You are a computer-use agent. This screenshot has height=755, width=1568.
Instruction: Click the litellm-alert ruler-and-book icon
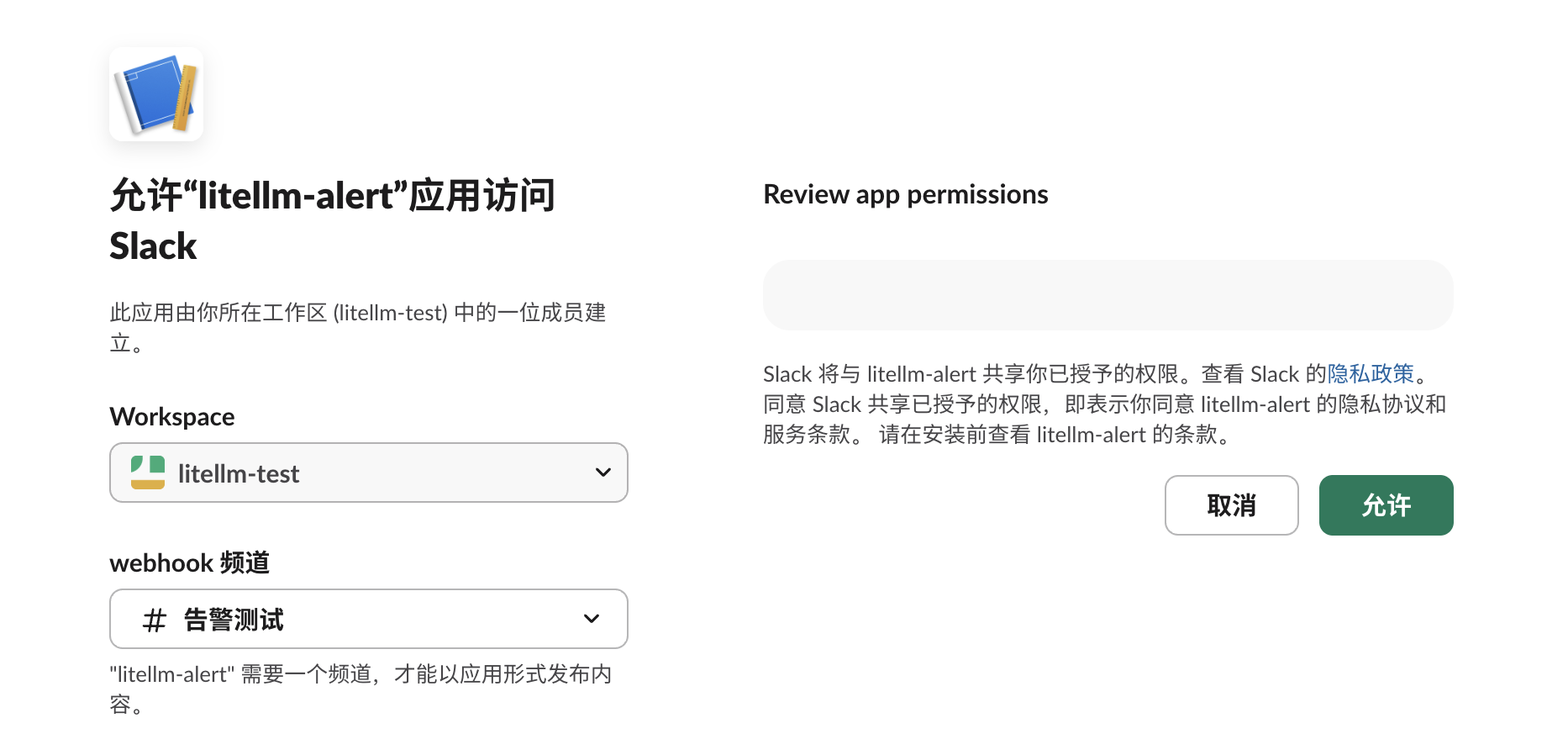pos(156,94)
